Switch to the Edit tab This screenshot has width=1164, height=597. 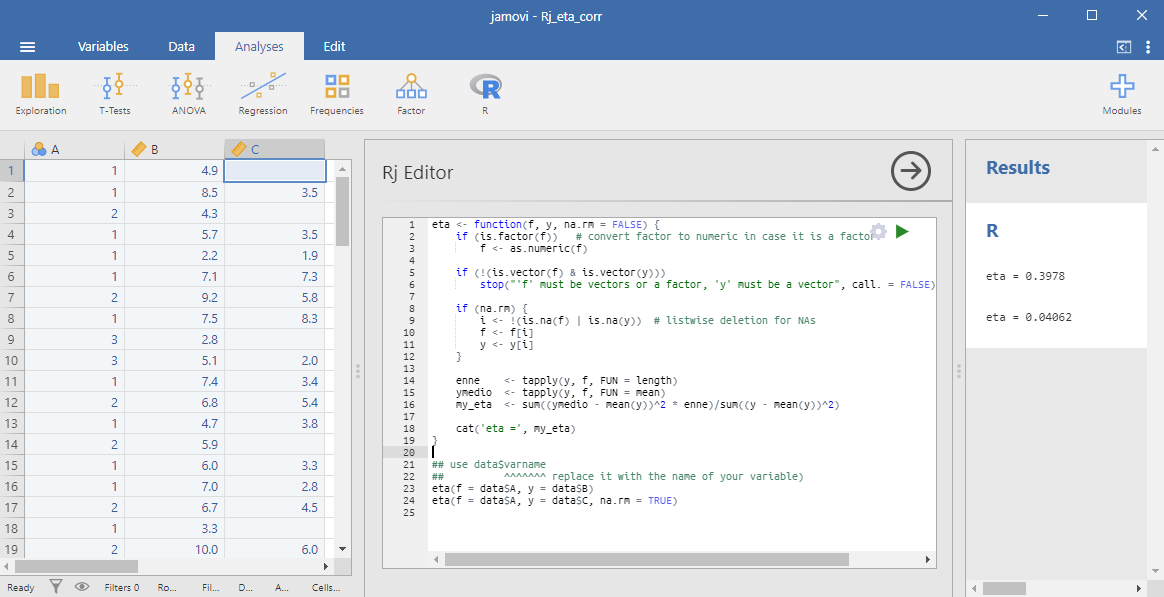click(334, 46)
